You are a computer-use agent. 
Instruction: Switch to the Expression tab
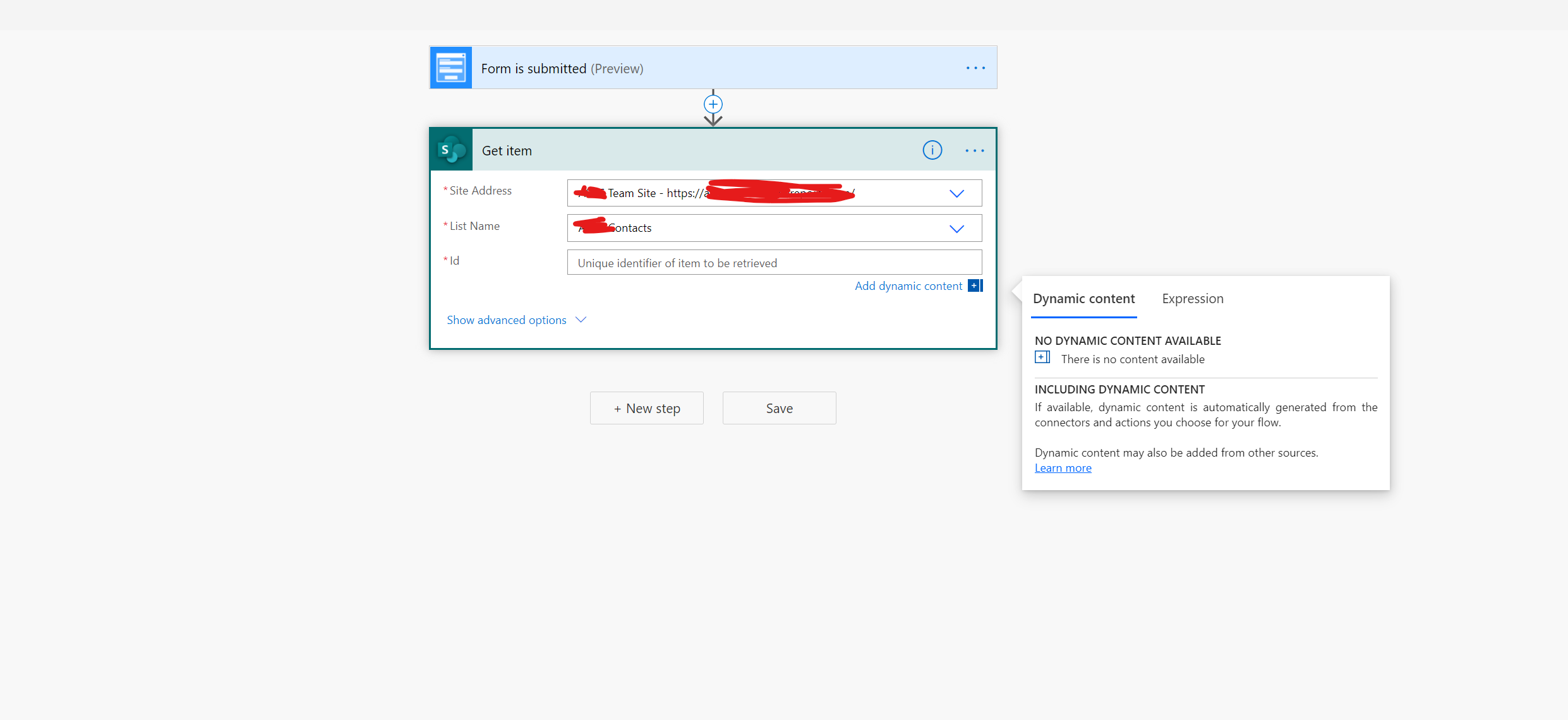(x=1192, y=299)
